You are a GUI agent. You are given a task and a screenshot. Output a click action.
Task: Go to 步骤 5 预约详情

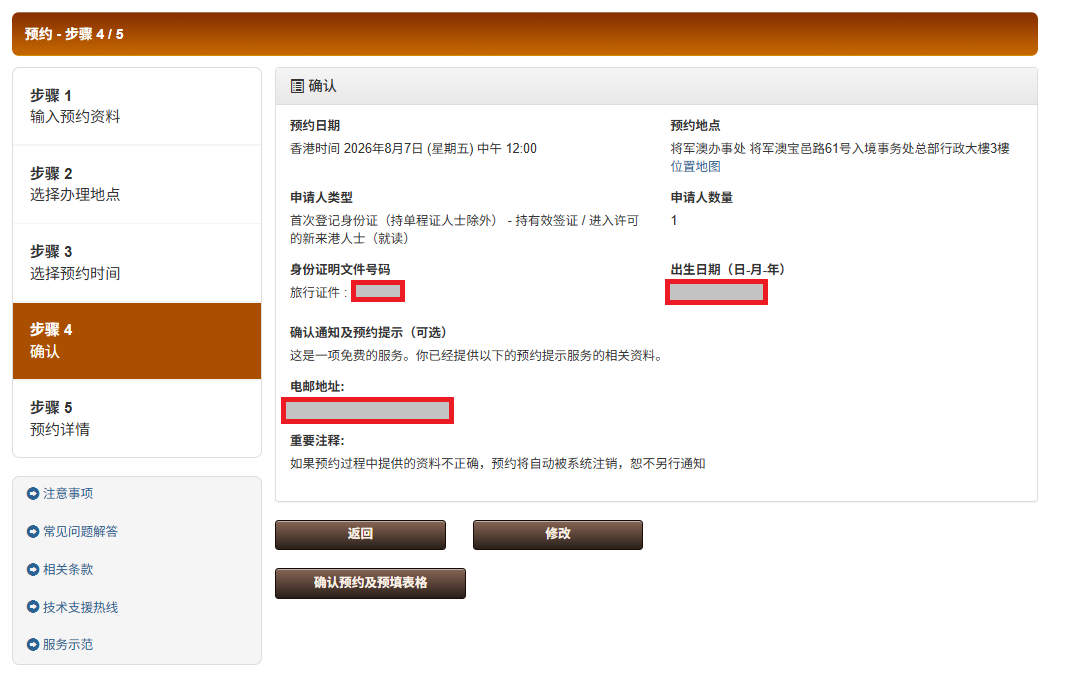click(x=137, y=418)
